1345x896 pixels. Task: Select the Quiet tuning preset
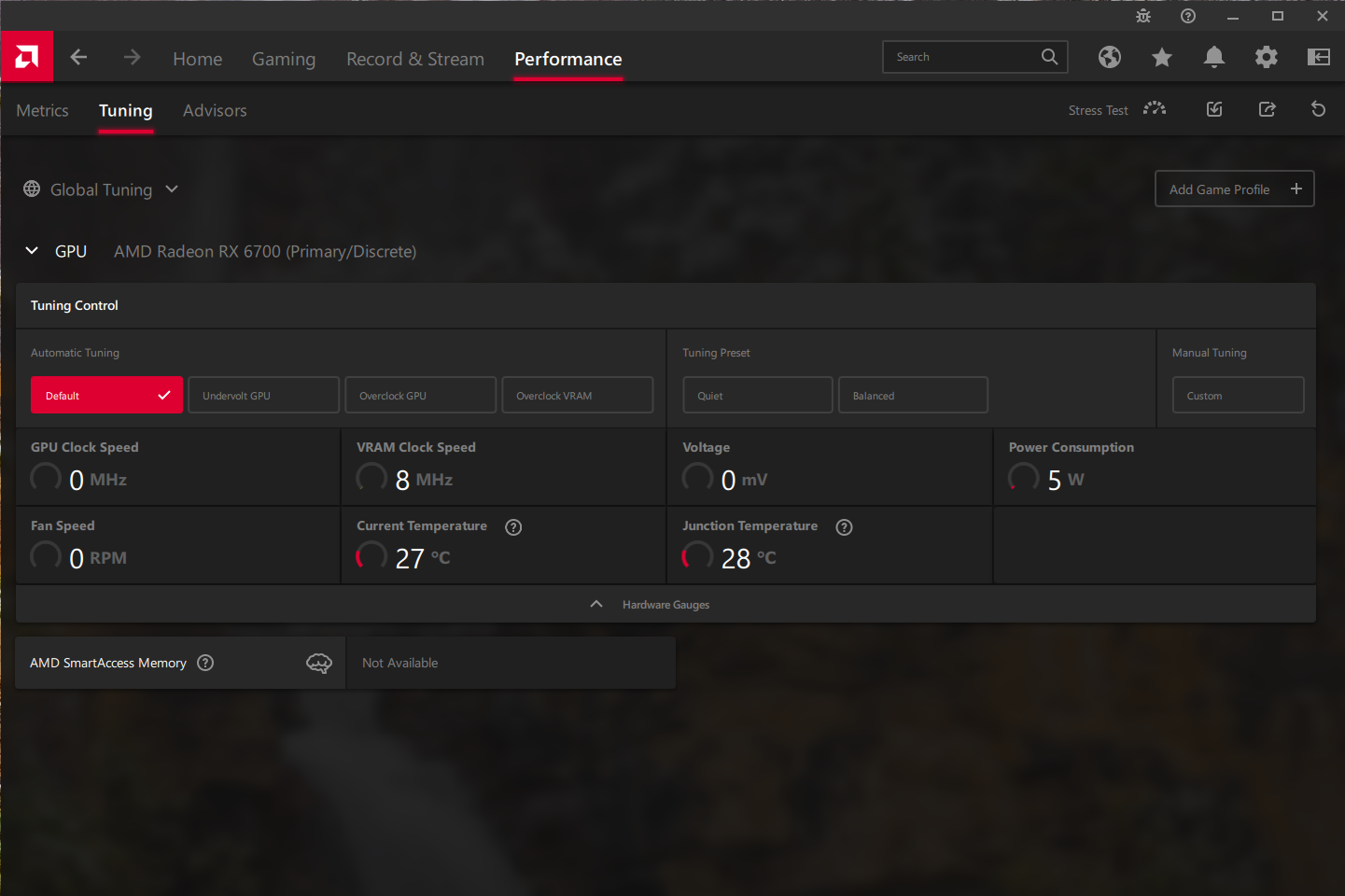[x=758, y=395]
